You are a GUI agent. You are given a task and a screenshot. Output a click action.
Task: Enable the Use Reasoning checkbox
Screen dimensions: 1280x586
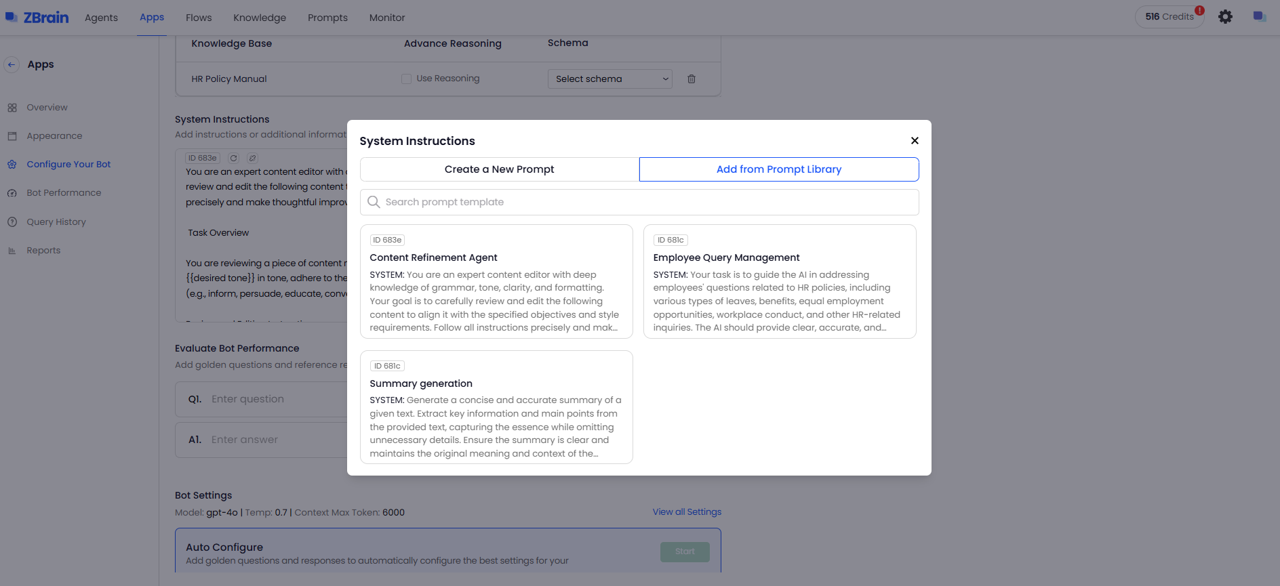pyautogui.click(x=406, y=79)
